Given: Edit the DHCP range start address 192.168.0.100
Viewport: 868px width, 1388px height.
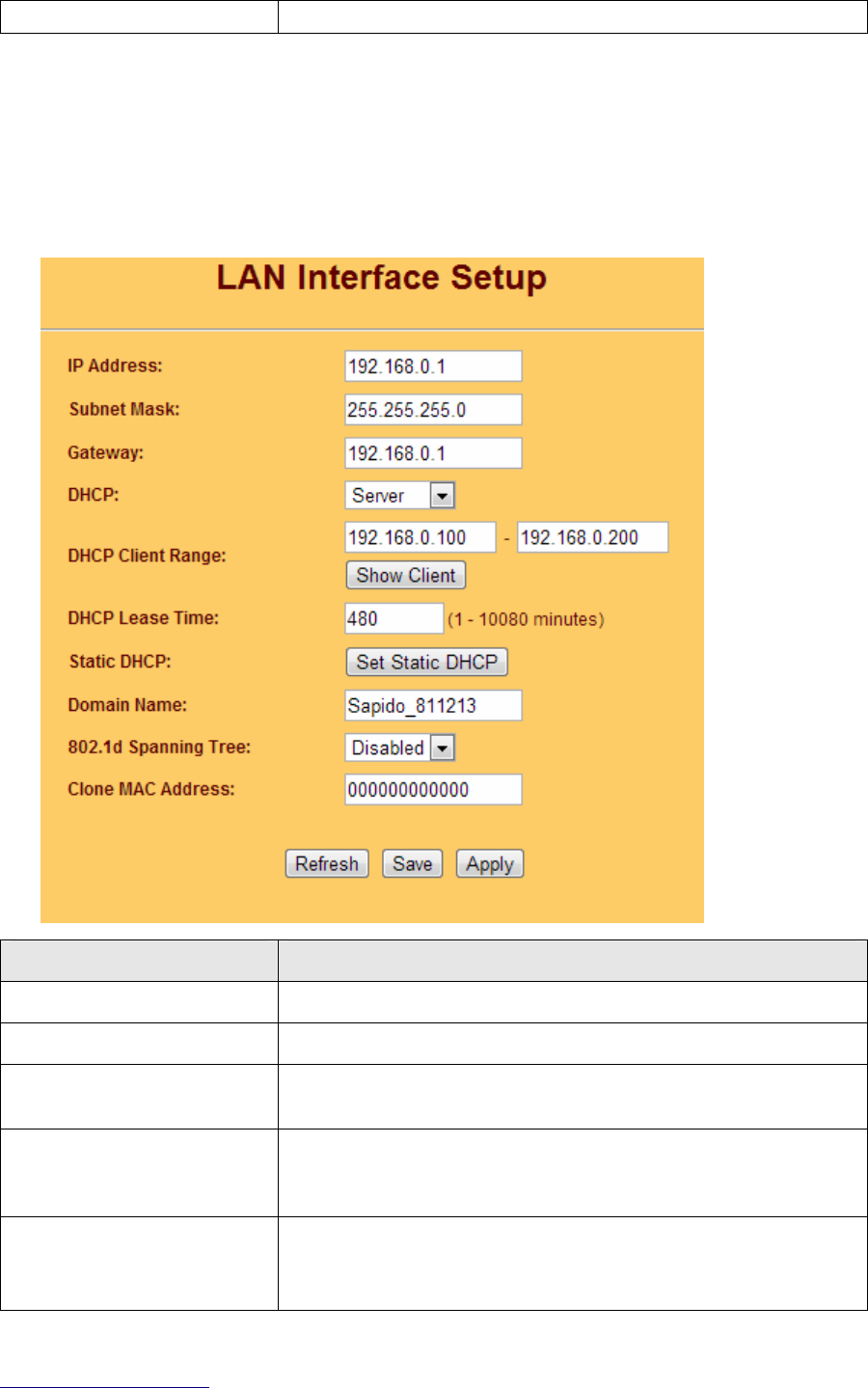Looking at the screenshot, I should (x=420, y=537).
